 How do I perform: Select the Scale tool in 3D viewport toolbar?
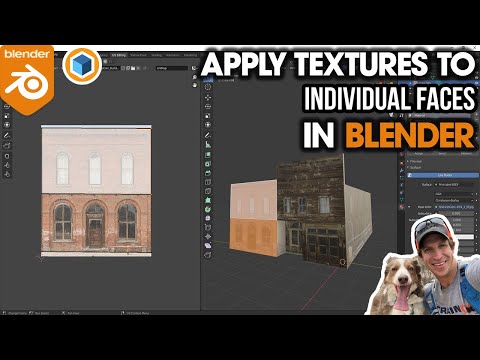[208, 116]
